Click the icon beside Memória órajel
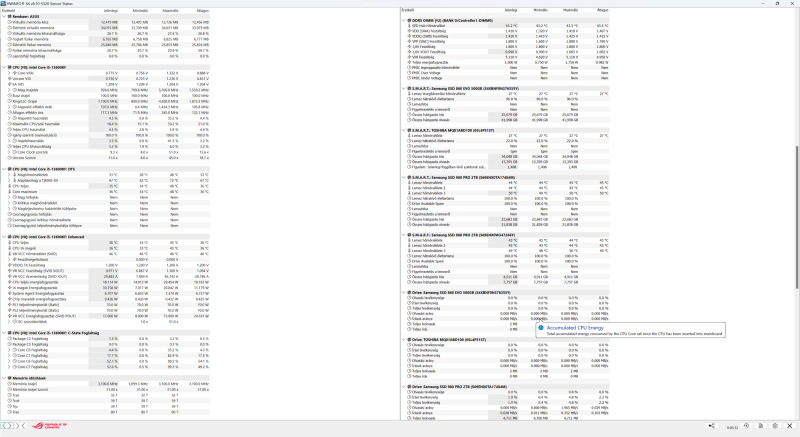Screen dimensions: 800x437 pyautogui.click(x=10, y=384)
